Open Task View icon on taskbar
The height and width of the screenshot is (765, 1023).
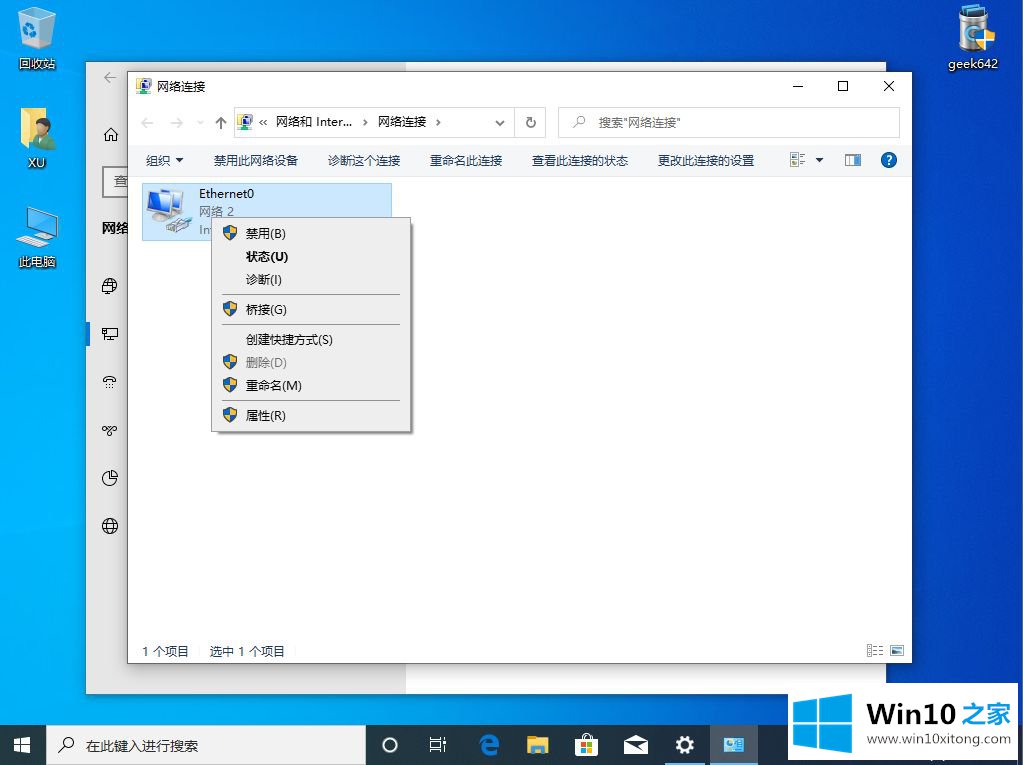click(438, 745)
